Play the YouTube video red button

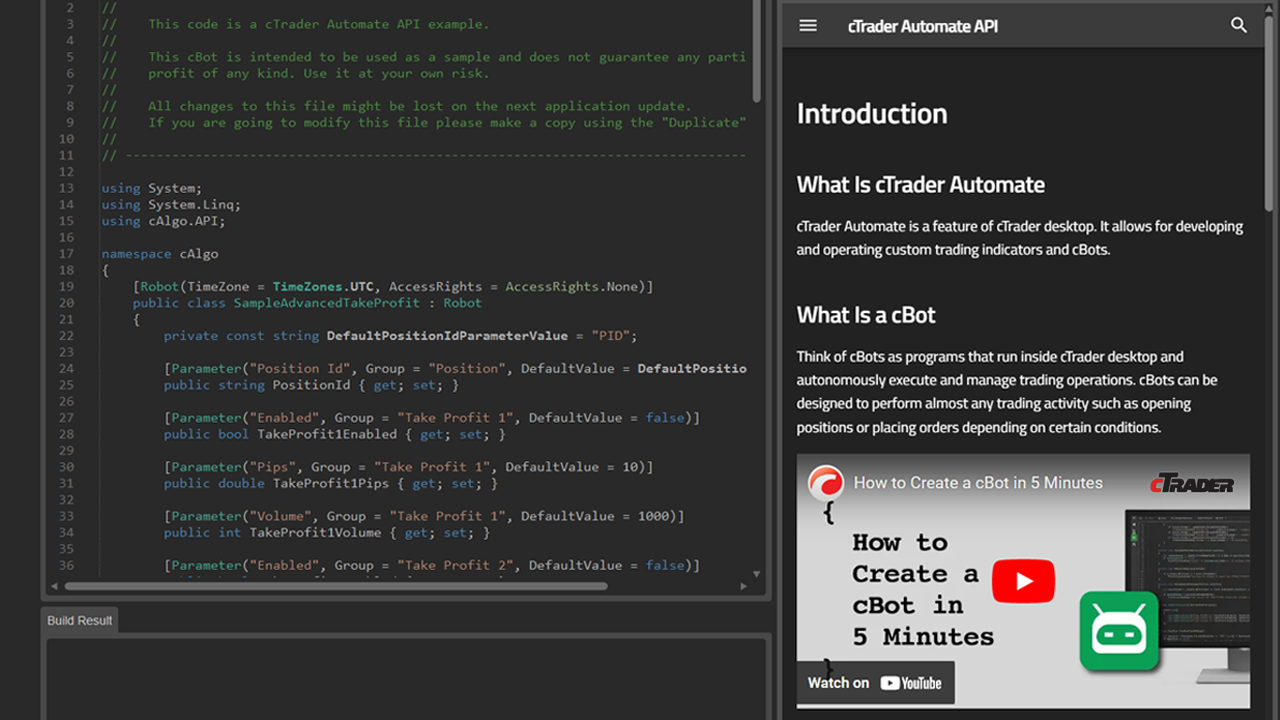pyautogui.click(x=1023, y=581)
